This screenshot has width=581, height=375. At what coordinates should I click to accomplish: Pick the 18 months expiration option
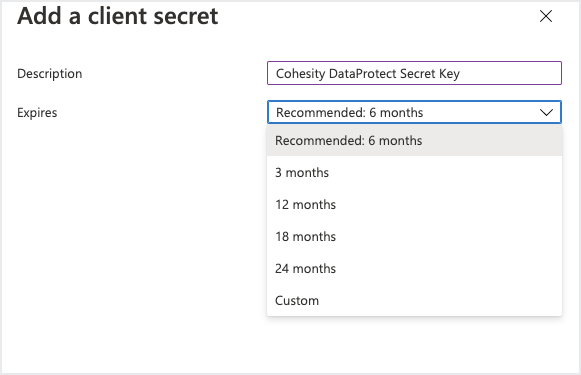[414, 236]
